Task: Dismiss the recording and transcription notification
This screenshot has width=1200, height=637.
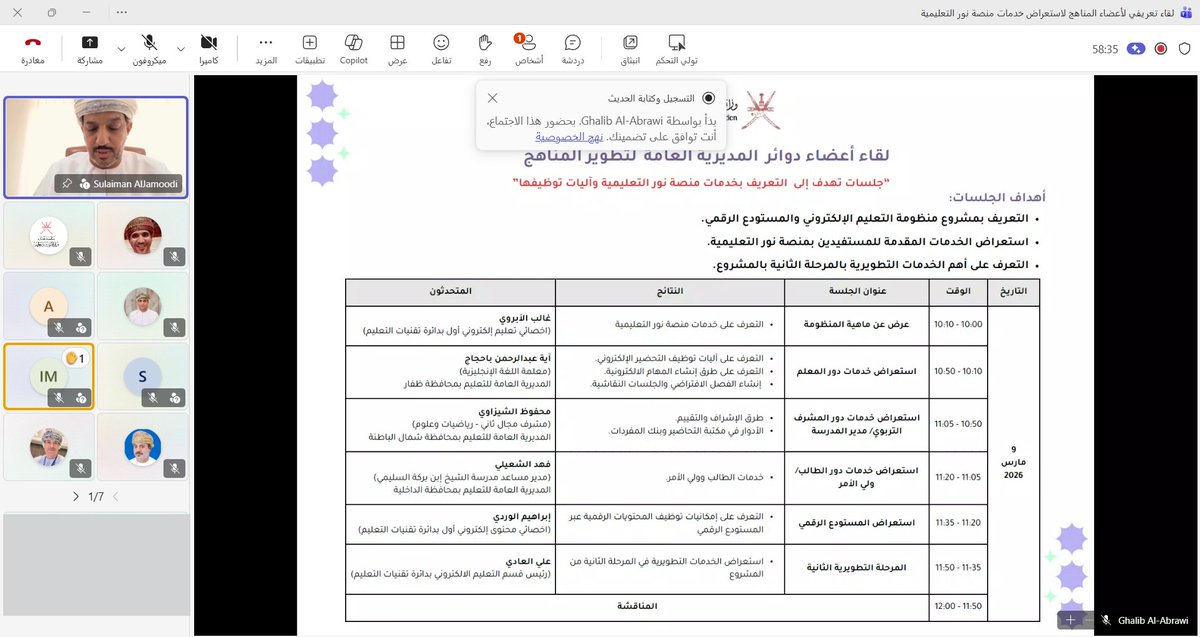Action: [492, 98]
